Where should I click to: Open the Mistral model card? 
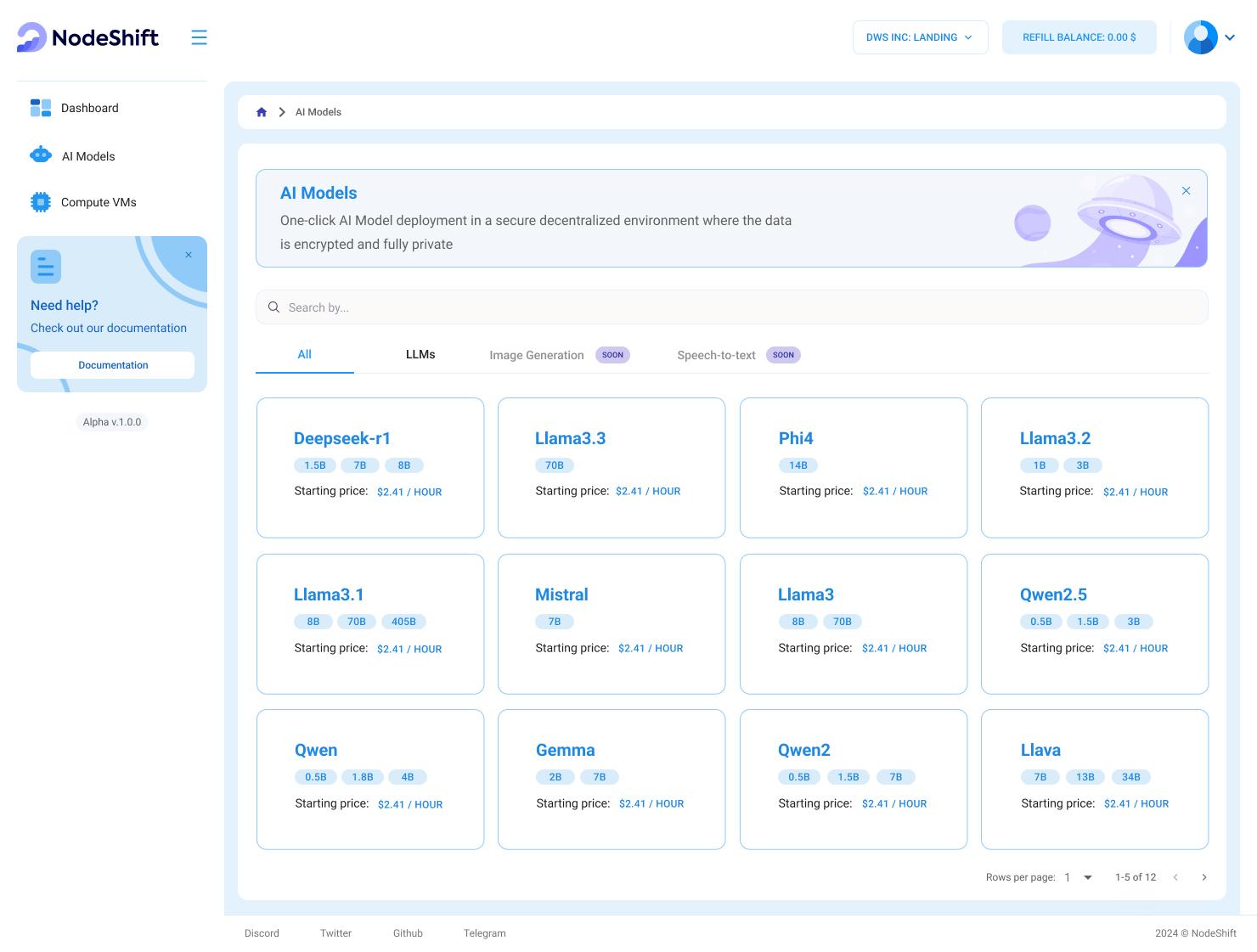pyautogui.click(x=612, y=624)
